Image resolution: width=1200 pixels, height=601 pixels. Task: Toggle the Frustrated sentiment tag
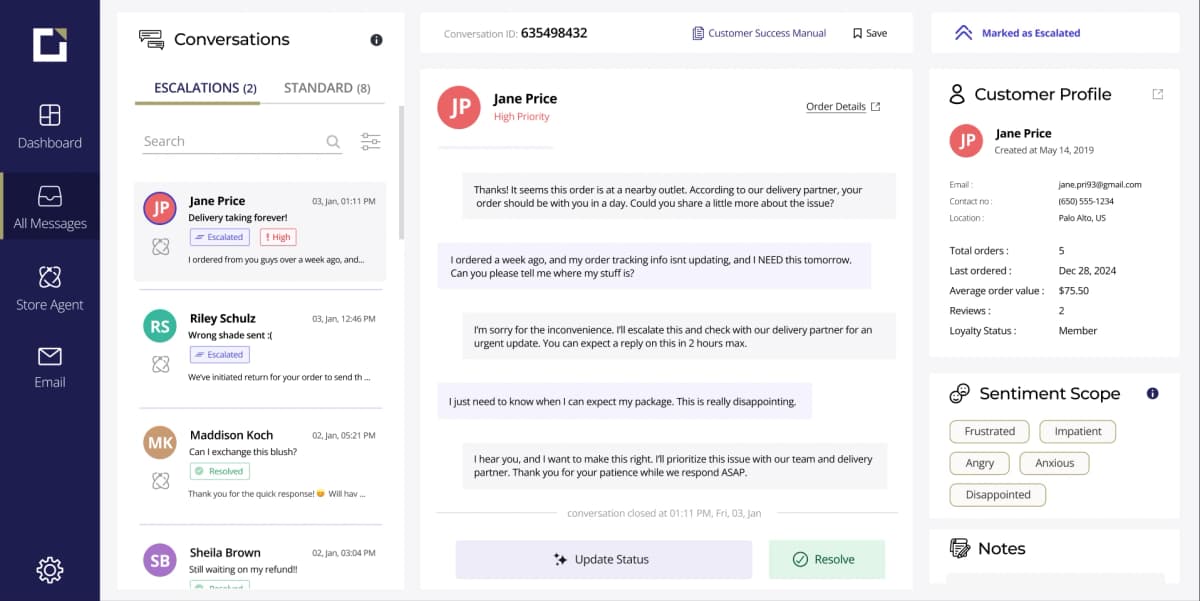pyautogui.click(x=989, y=432)
